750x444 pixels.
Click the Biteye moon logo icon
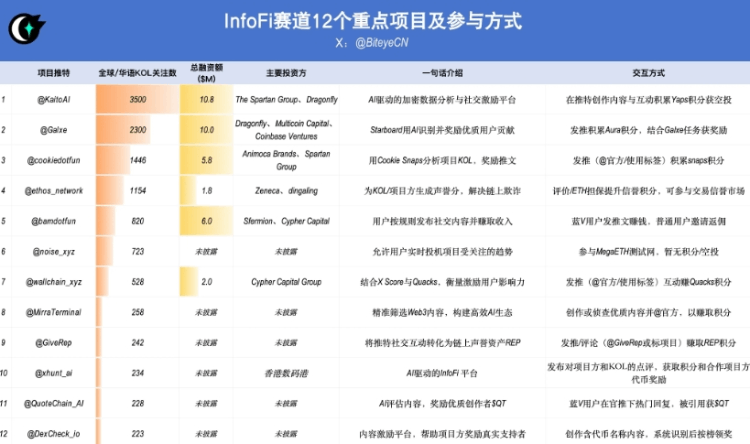click(27, 28)
